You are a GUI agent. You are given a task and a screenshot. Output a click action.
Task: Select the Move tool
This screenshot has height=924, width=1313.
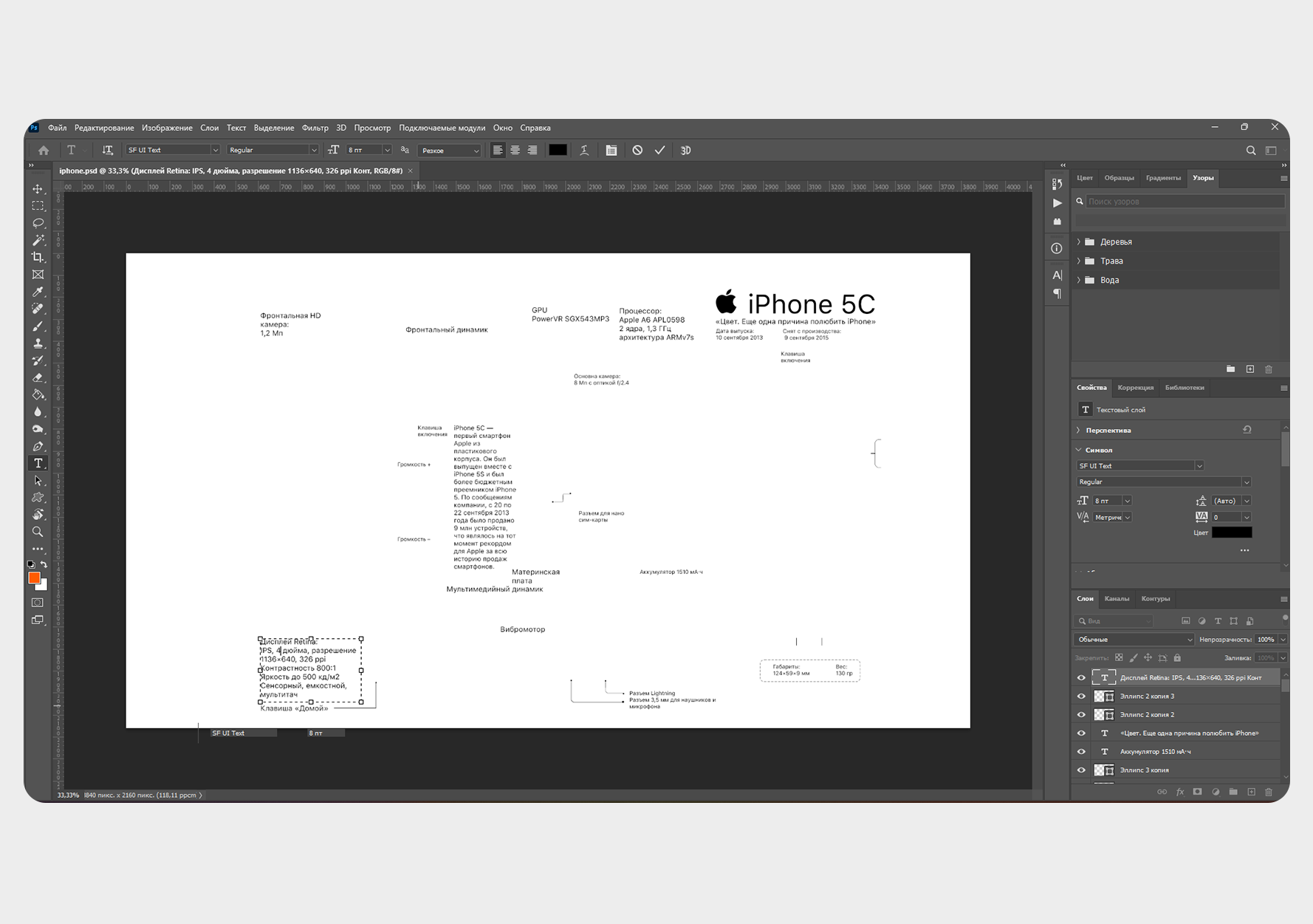tap(38, 189)
